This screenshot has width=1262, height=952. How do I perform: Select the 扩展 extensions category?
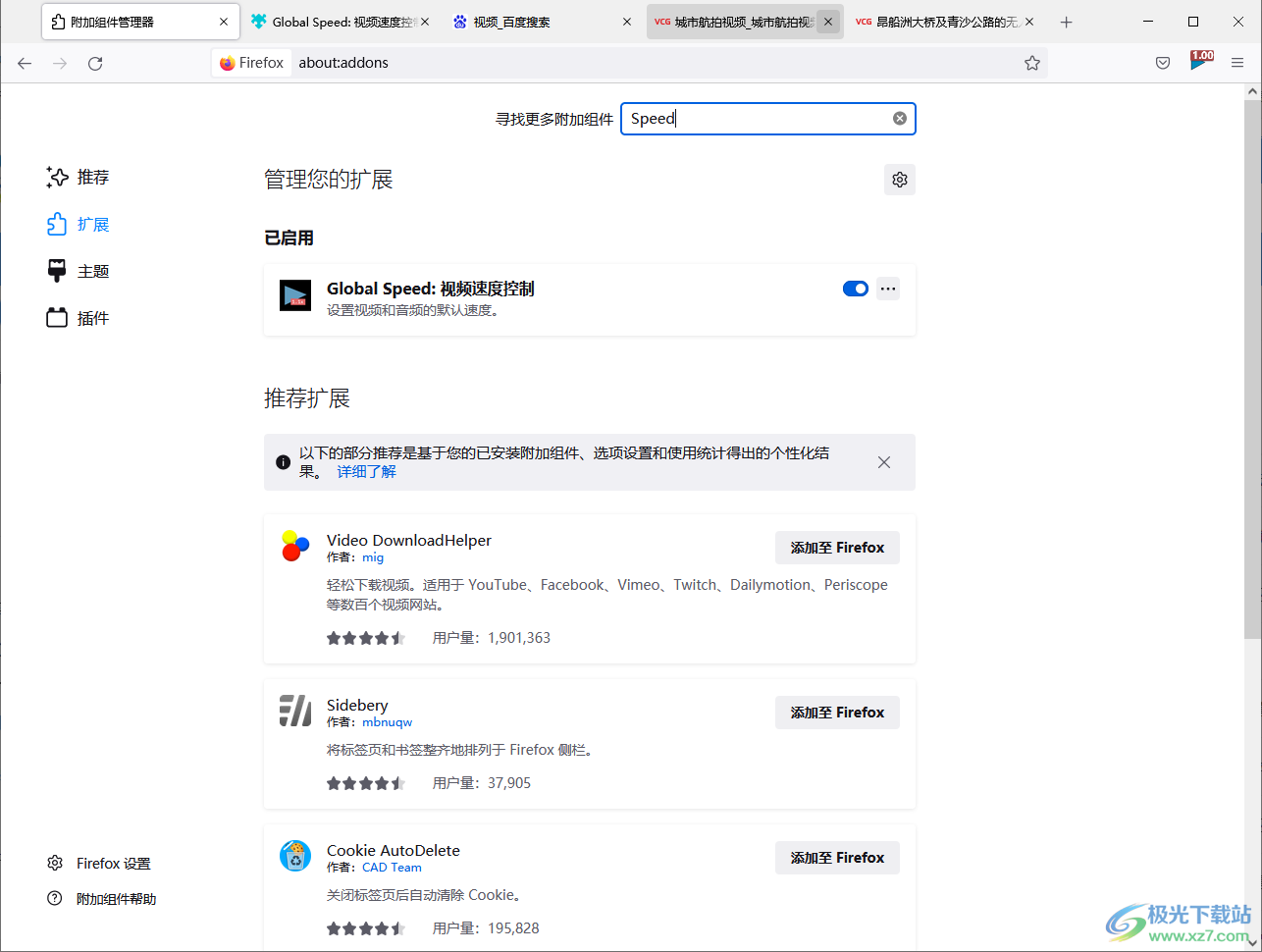point(79,225)
